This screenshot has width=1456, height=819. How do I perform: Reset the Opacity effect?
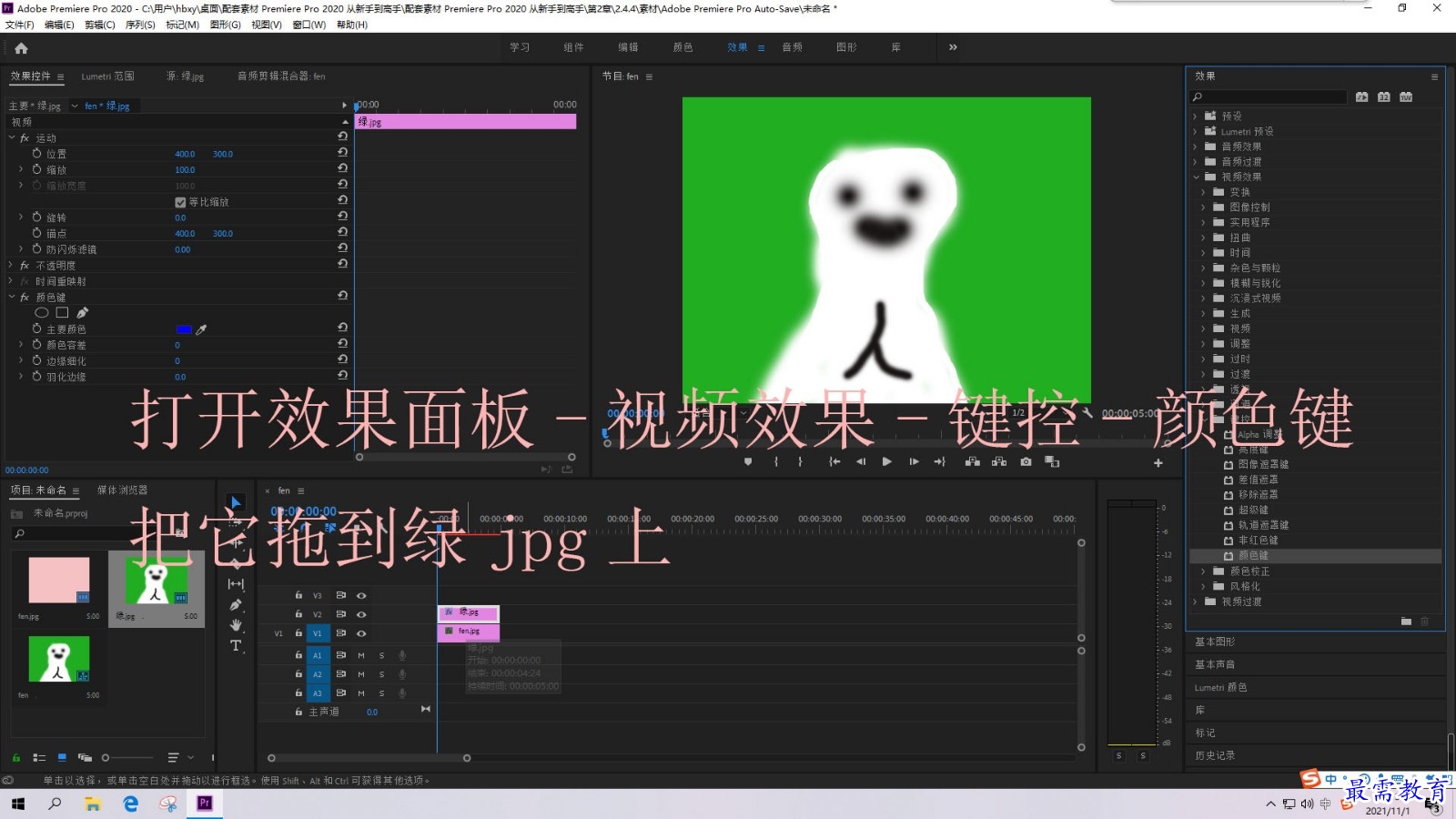pyautogui.click(x=343, y=263)
